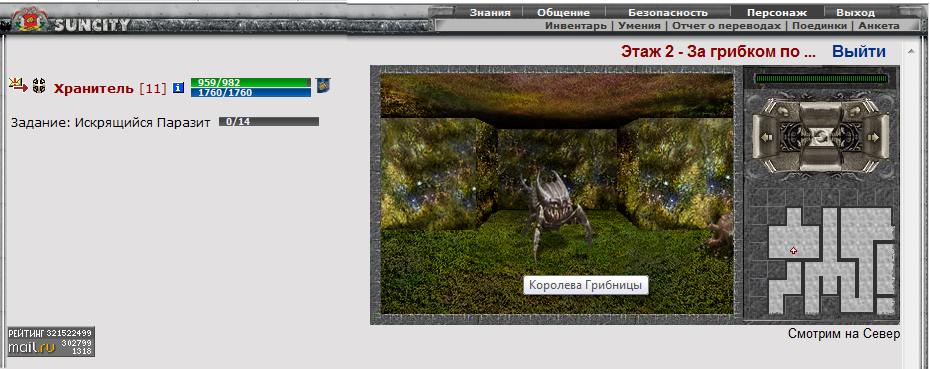The height and width of the screenshot is (369, 930).
Task: Attack the Королева Грибницы monster
Action: 556,215
